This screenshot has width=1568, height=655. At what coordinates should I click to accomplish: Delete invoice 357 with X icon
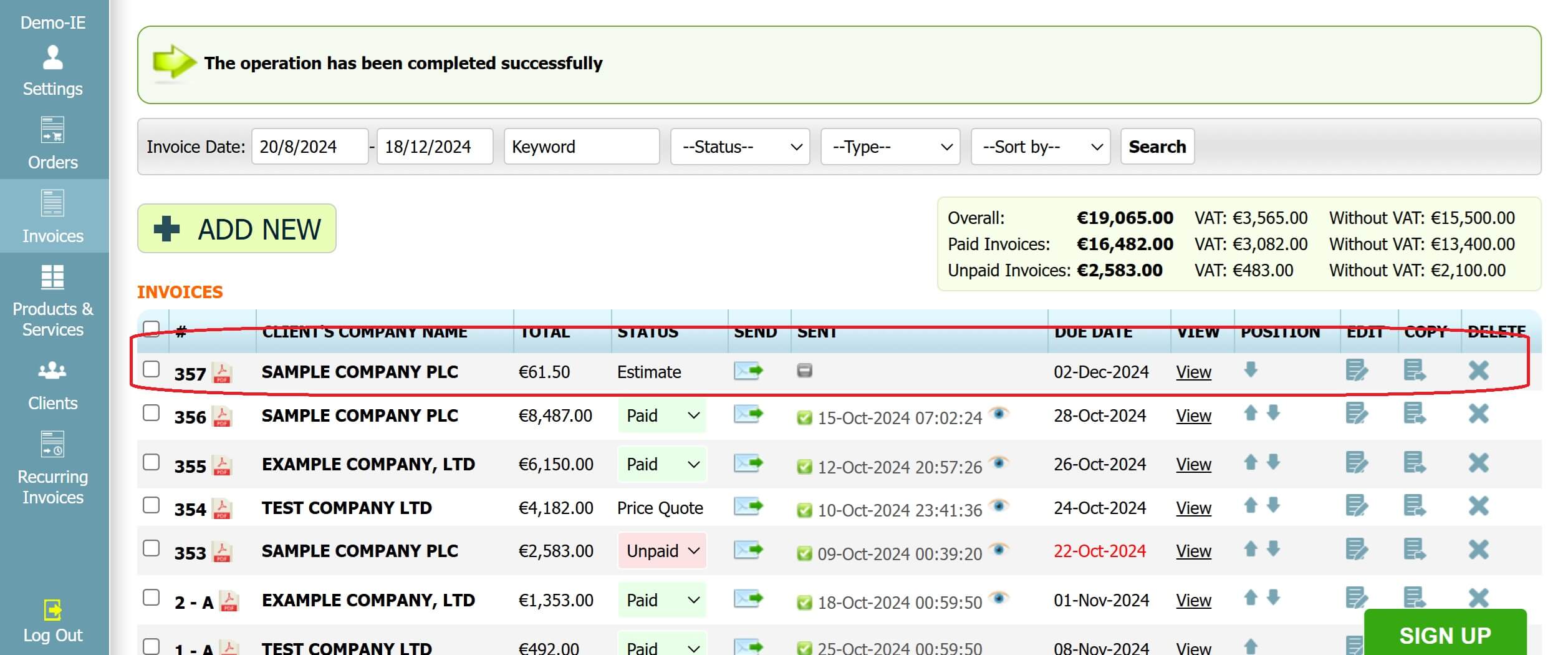[1478, 370]
